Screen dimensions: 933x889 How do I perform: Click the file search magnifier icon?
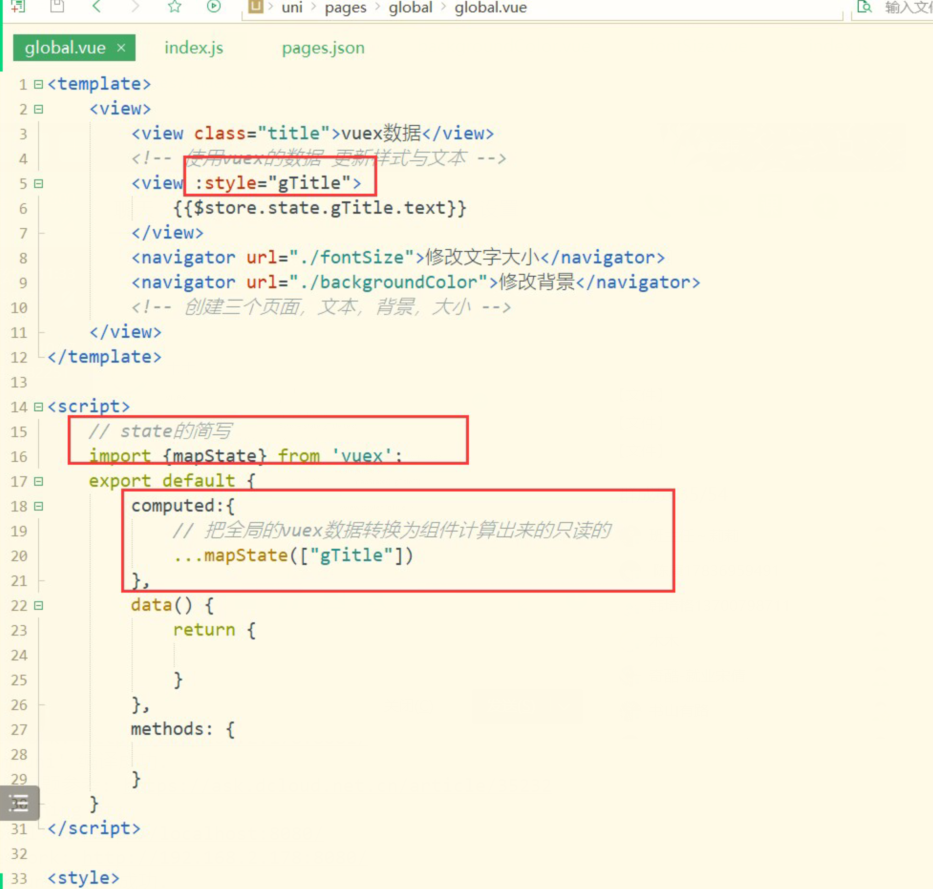[x=865, y=7]
